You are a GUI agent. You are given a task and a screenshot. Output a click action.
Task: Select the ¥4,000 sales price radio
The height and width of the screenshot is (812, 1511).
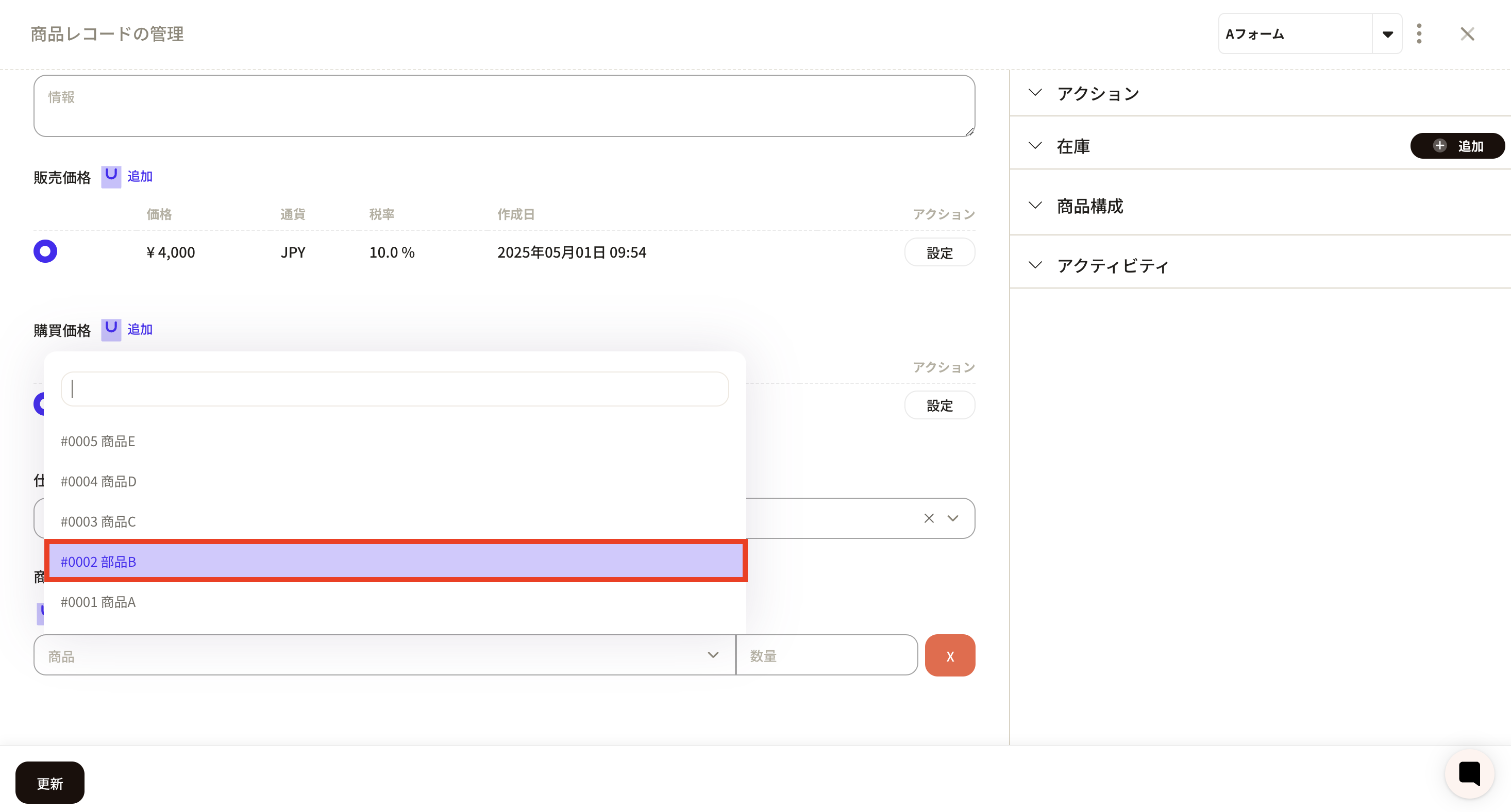45,251
